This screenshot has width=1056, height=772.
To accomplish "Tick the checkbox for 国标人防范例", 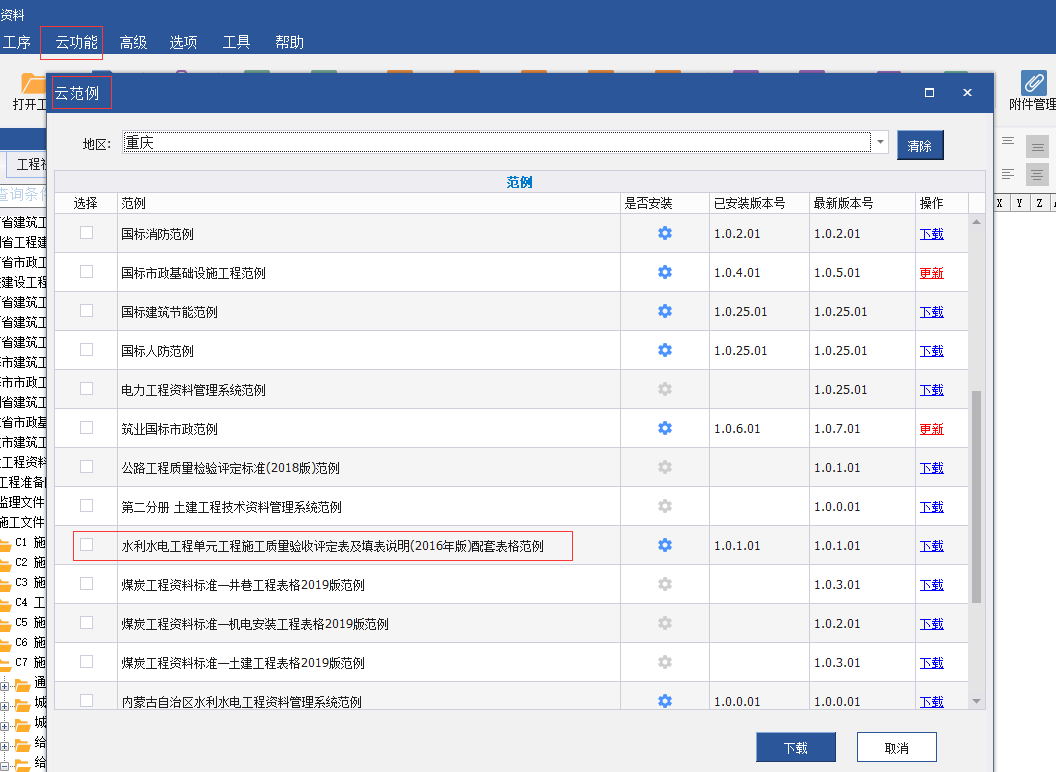I will 86,350.
